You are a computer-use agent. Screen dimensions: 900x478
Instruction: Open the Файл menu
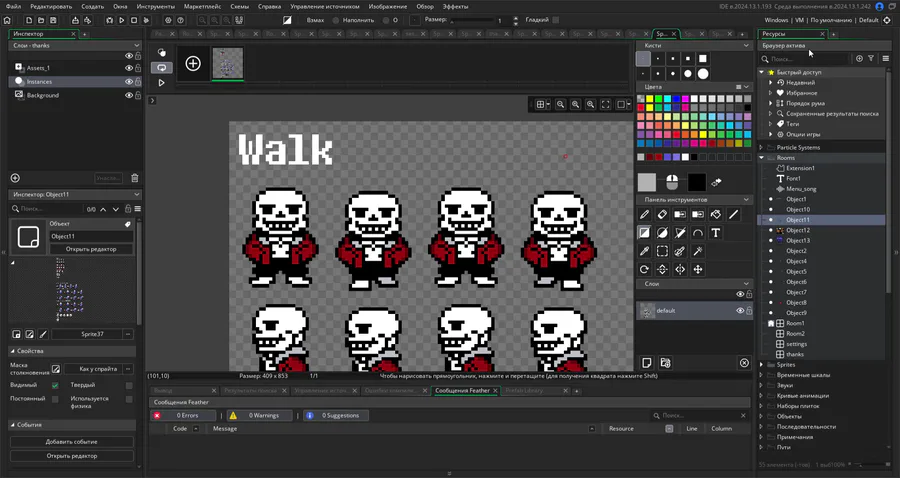(14, 6)
